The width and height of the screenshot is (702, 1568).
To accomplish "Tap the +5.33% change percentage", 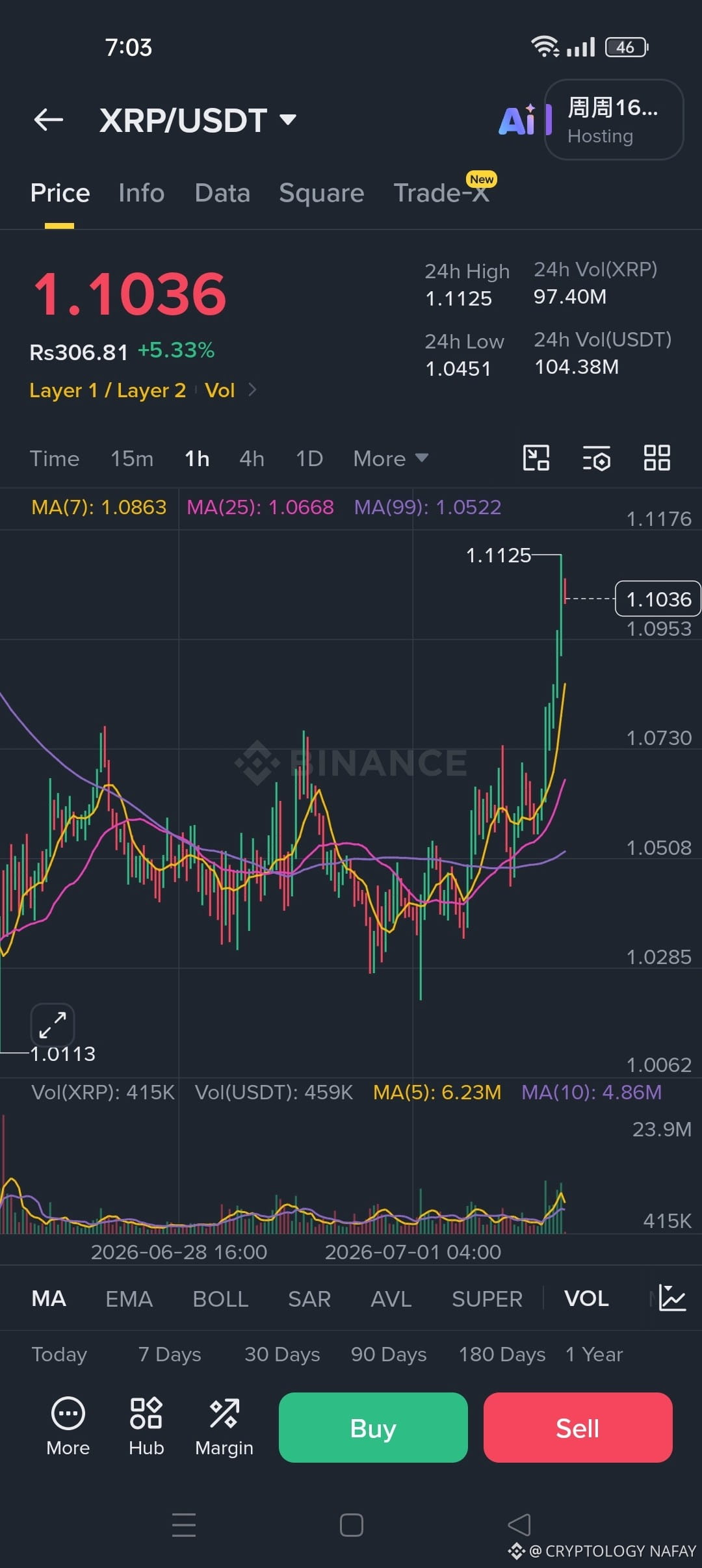I will point(176,350).
